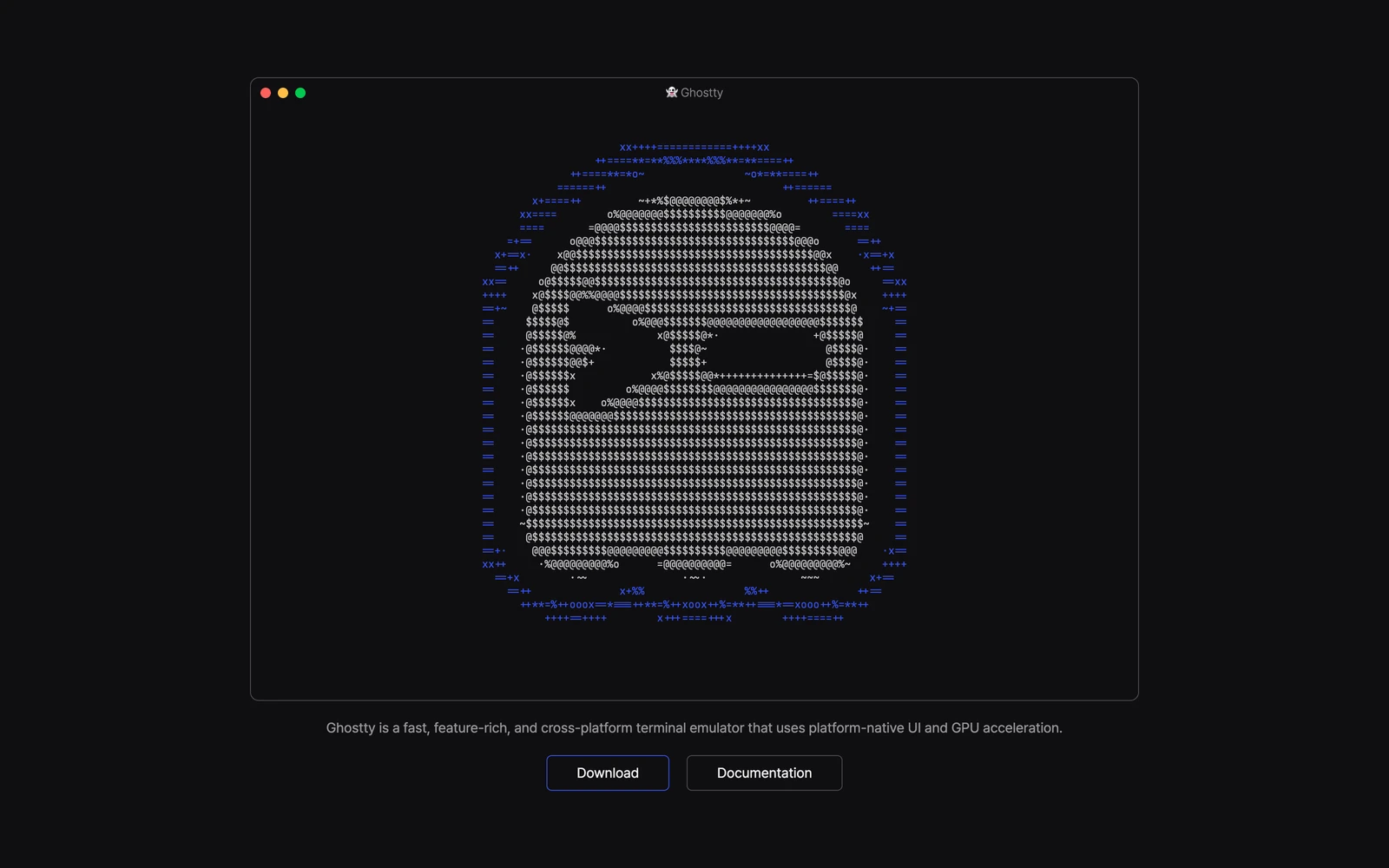Open the Documentation link
1389x868 pixels.
tap(764, 773)
